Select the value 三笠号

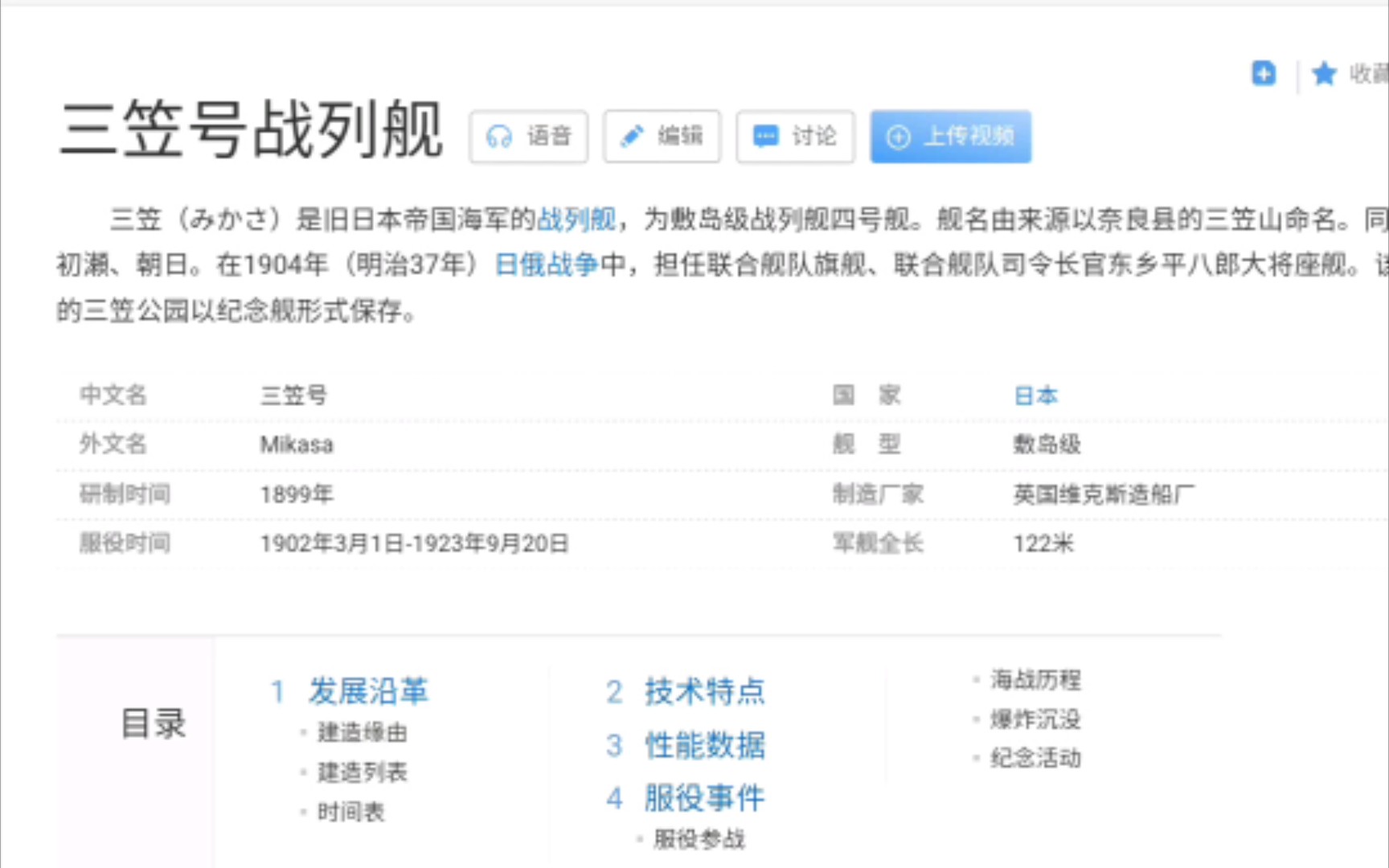294,395
